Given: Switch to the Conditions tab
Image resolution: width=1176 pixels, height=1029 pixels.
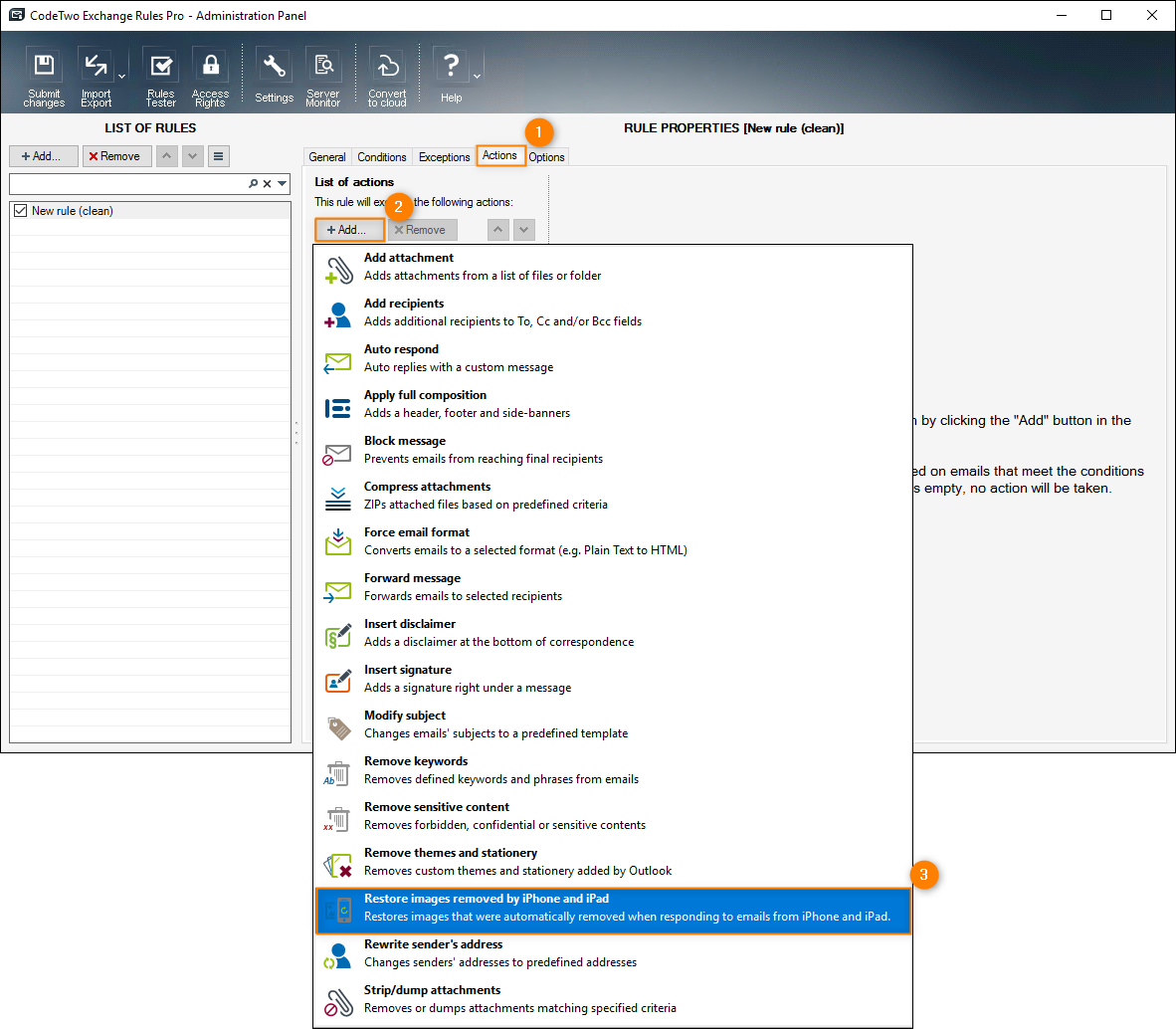Looking at the screenshot, I should pyautogui.click(x=382, y=157).
